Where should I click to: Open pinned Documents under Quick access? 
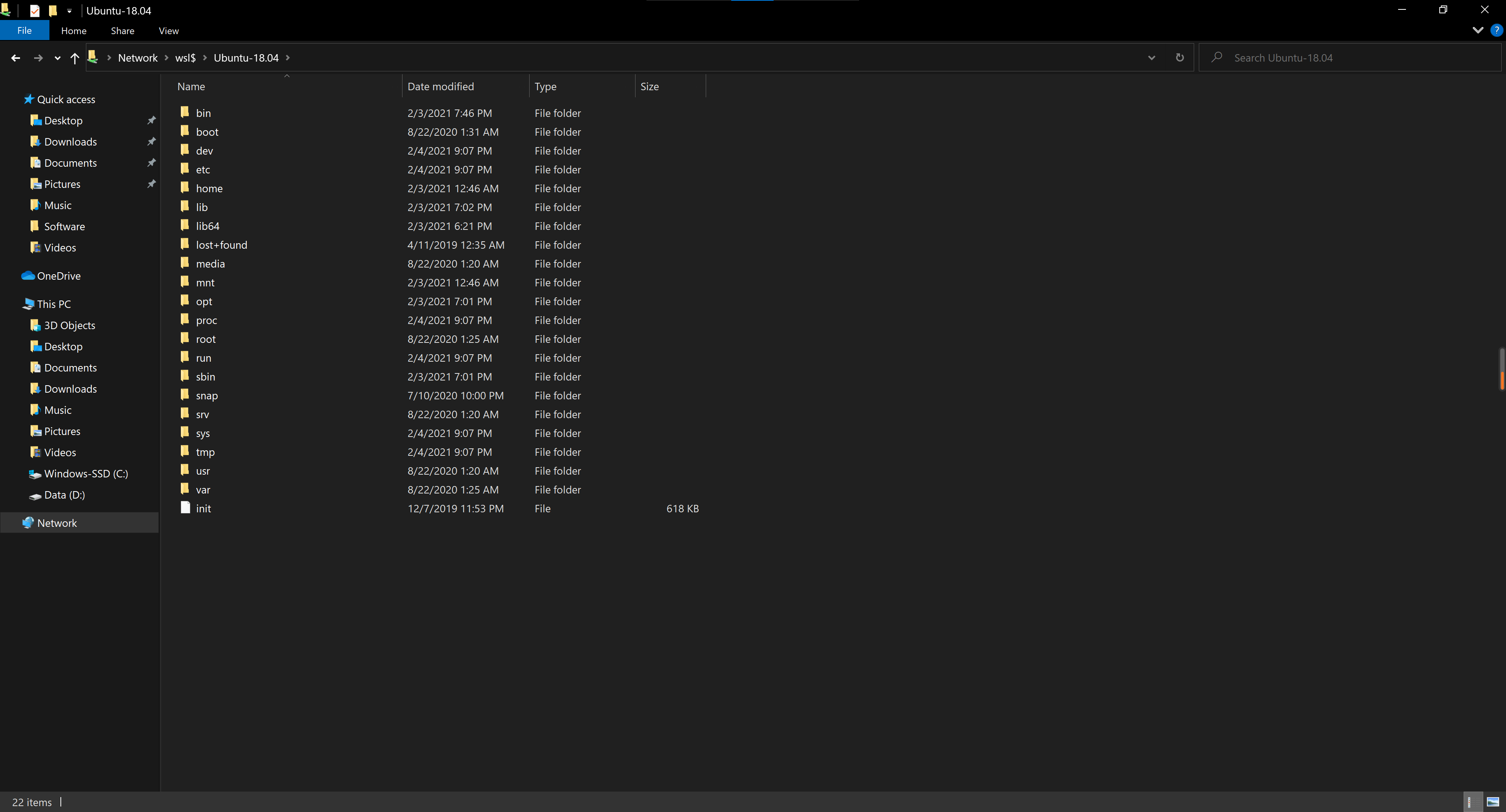pos(70,162)
